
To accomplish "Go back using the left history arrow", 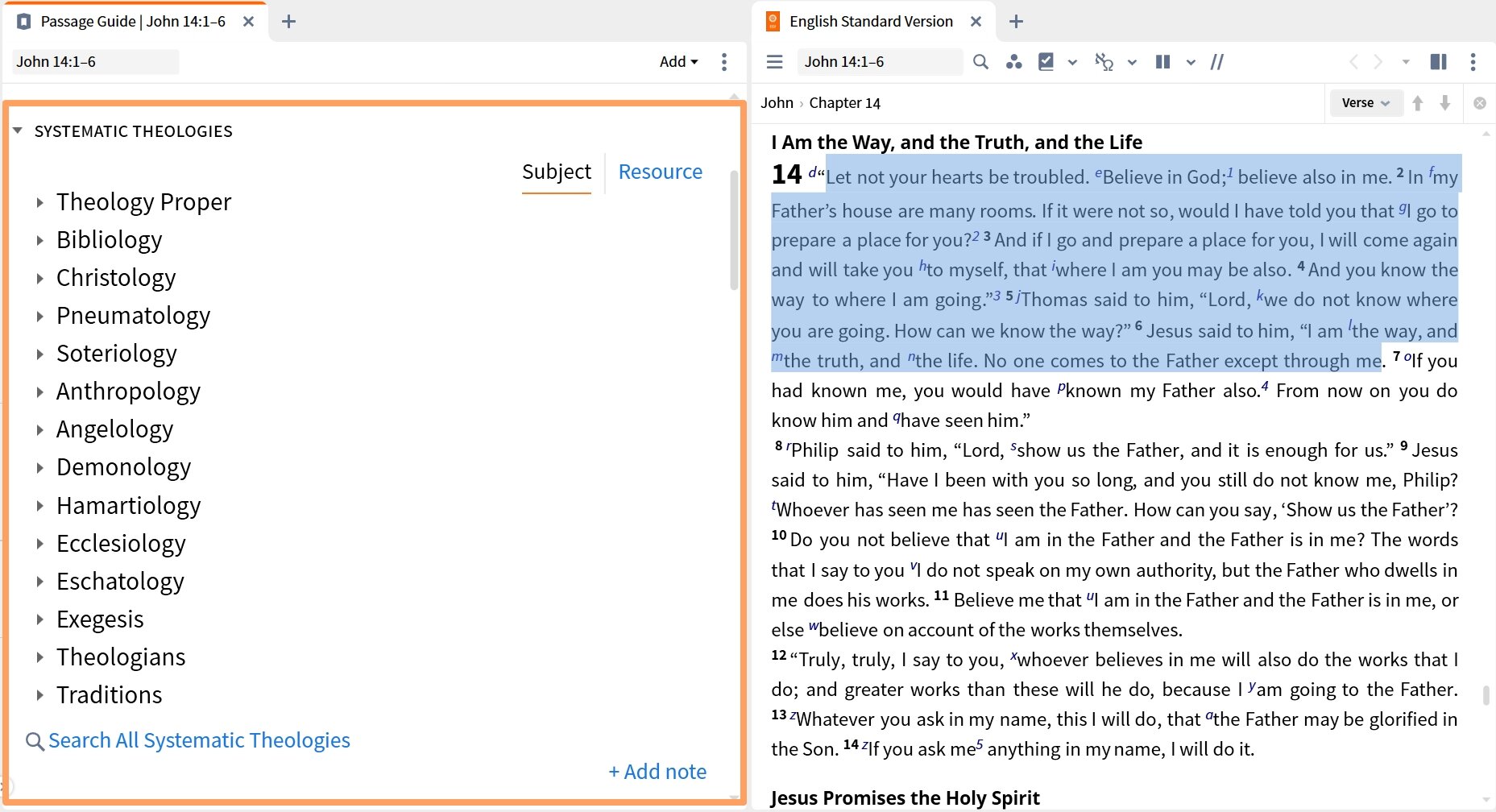I will (1353, 62).
